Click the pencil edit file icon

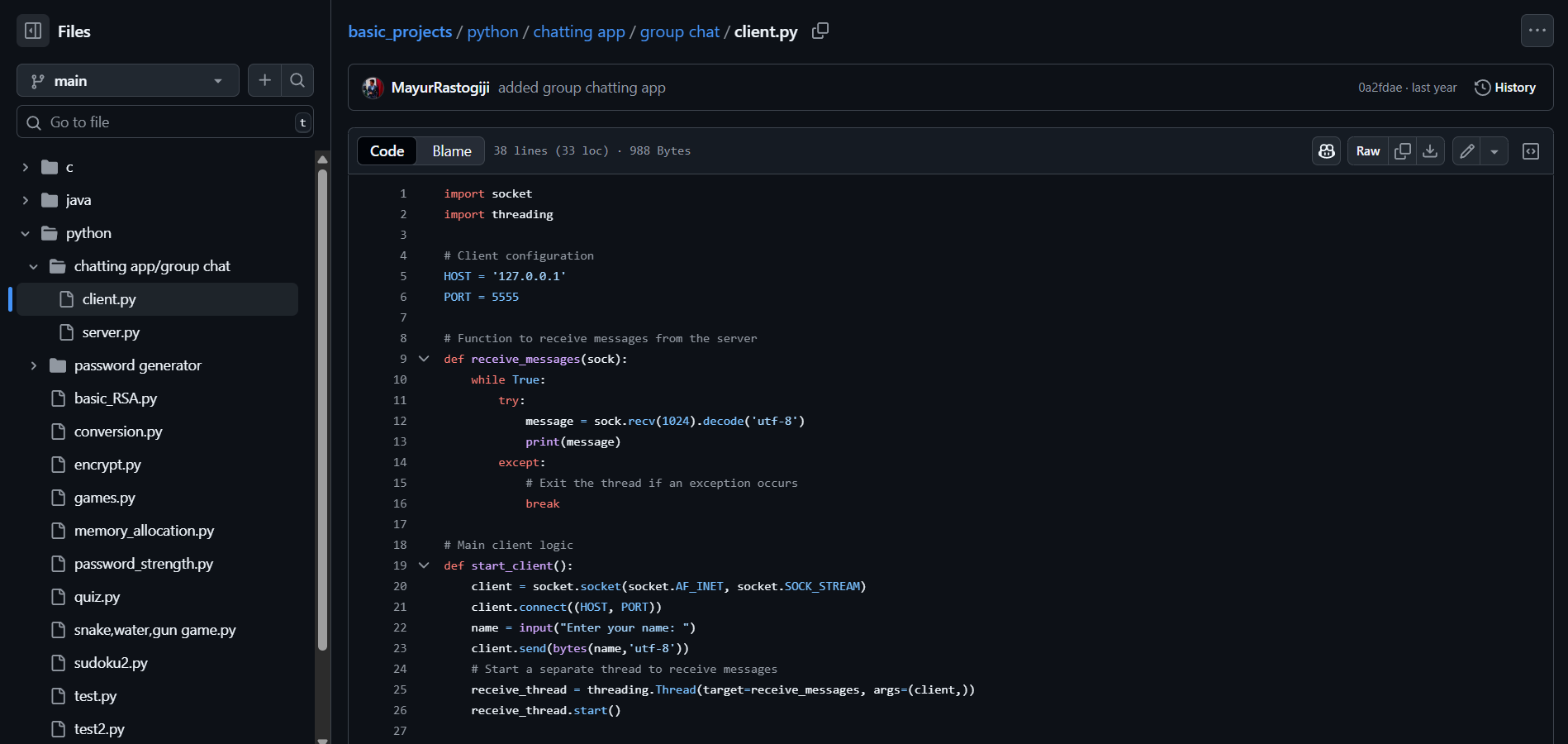pyautogui.click(x=1466, y=151)
